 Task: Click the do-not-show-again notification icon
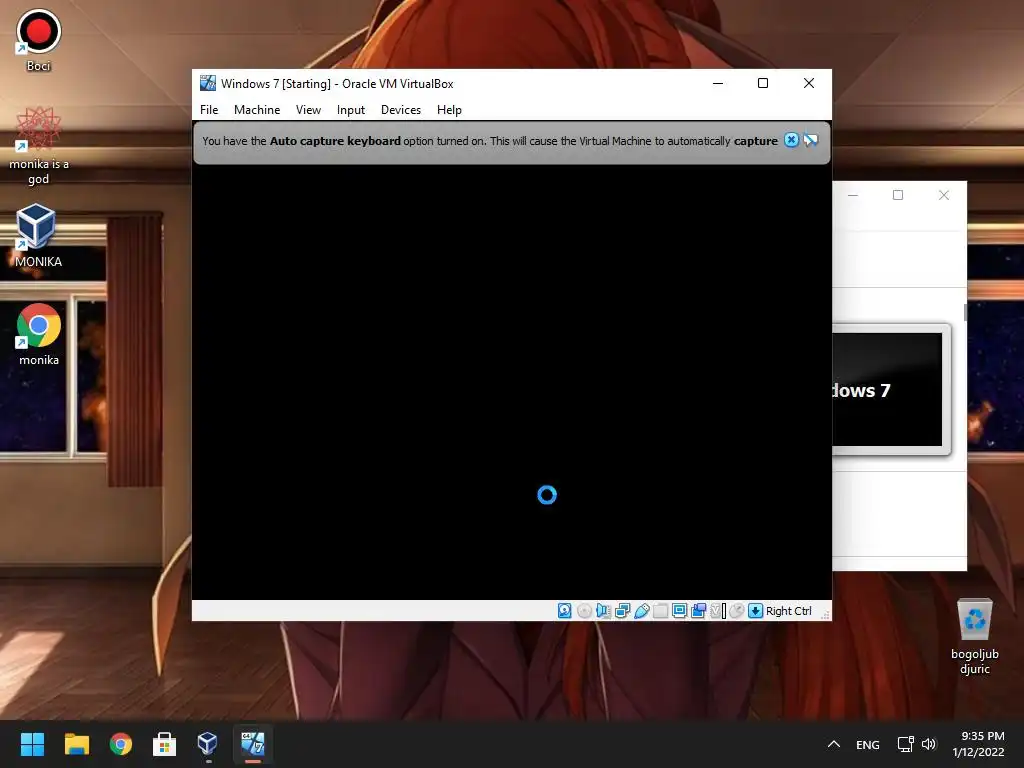(x=810, y=140)
